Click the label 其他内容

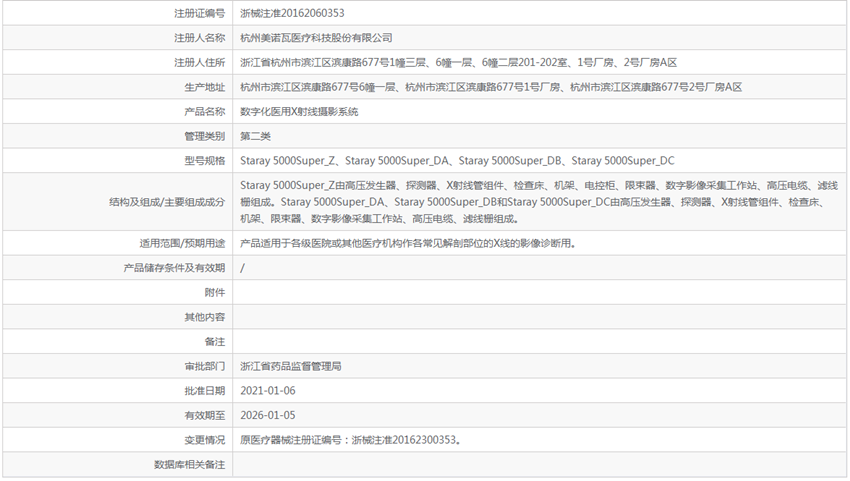(x=204, y=317)
